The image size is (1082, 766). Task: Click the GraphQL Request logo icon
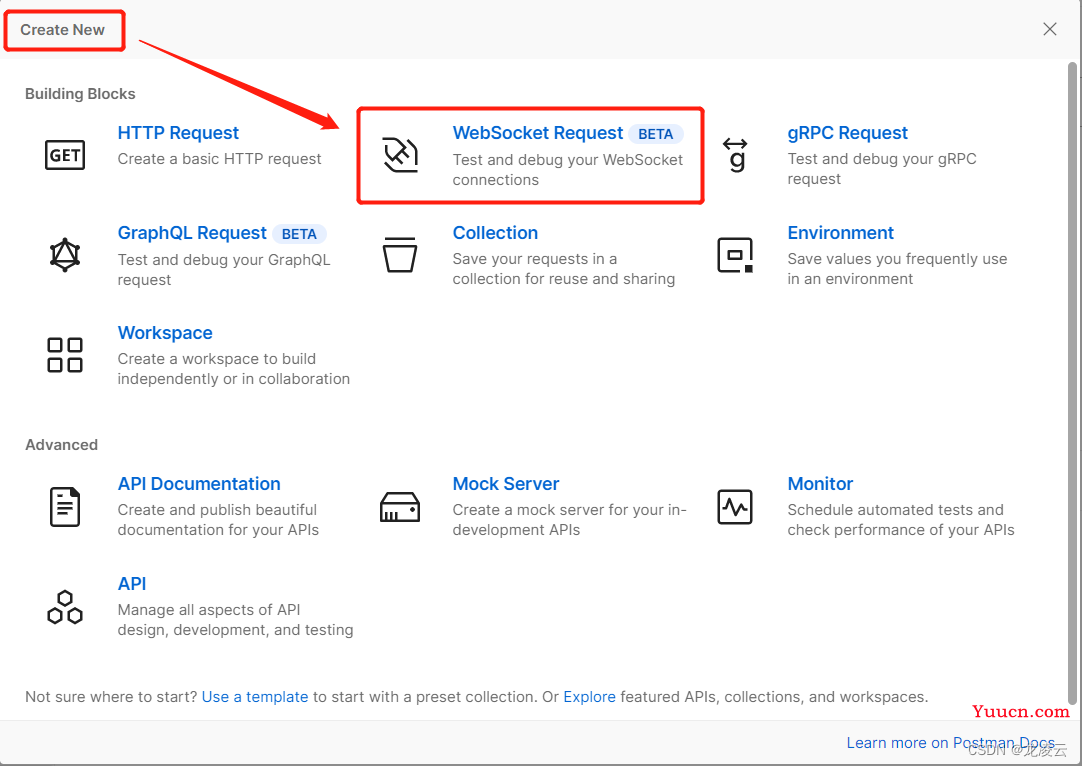[x=65, y=255]
